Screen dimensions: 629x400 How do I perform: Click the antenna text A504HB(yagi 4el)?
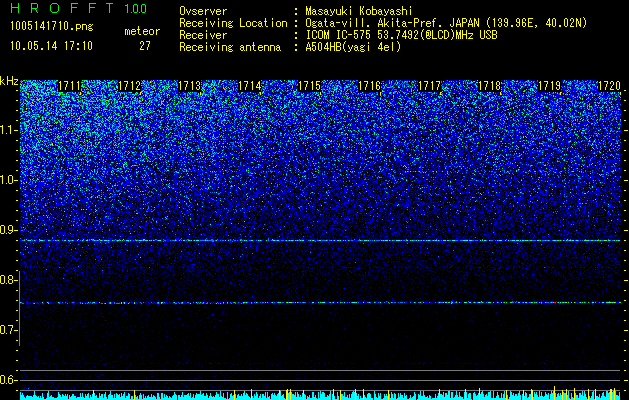(353, 47)
